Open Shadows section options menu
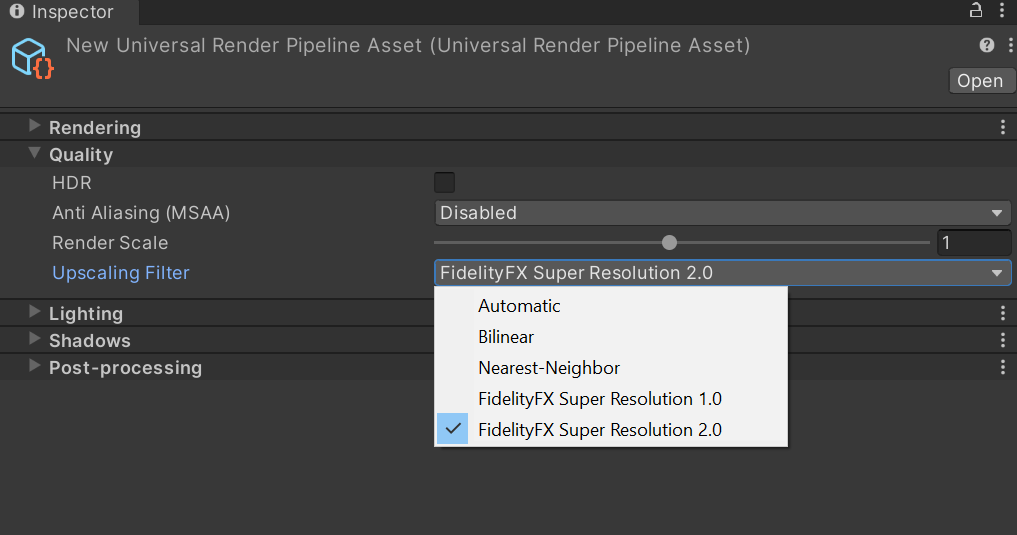Image resolution: width=1017 pixels, height=535 pixels. tap(1003, 340)
